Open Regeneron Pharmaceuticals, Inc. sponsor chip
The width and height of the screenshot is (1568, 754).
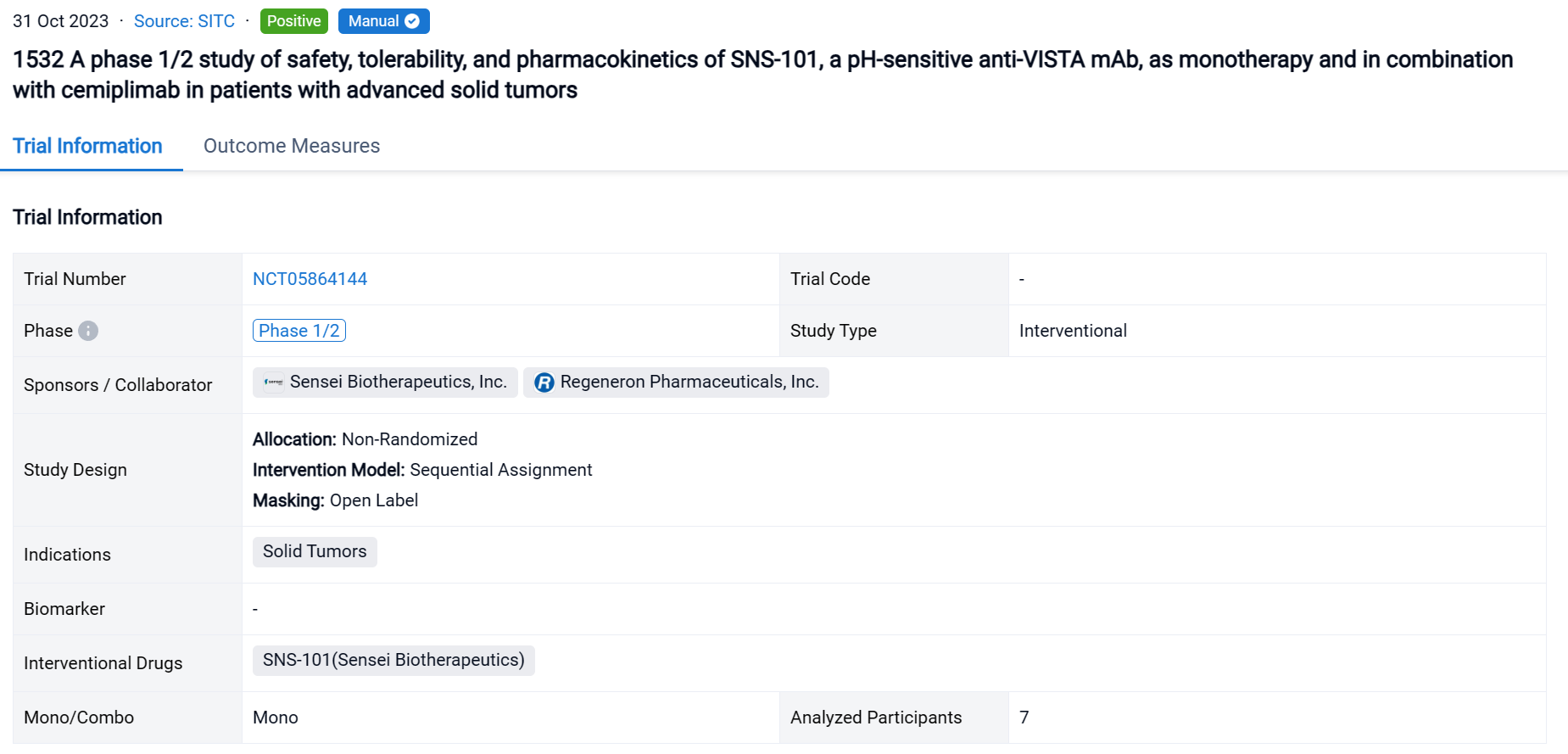pyautogui.click(x=689, y=383)
